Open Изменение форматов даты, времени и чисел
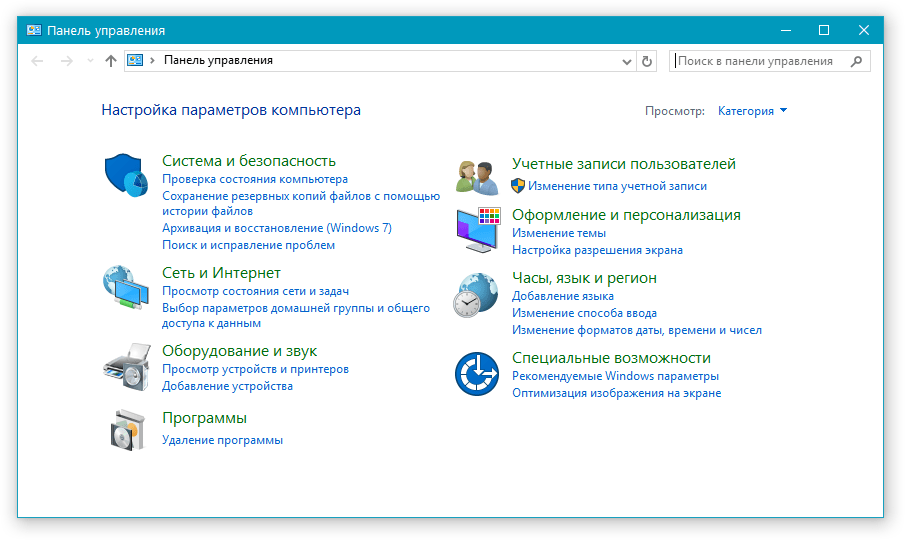The height and width of the screenshot is (540, 905). pos(637,330)
